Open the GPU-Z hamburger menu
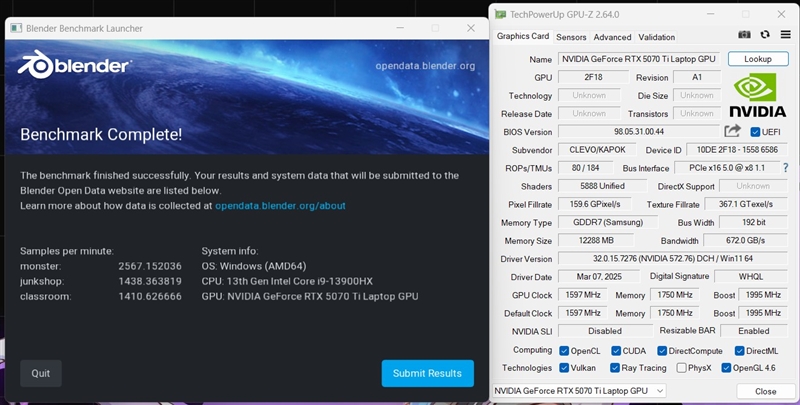This screenshot has width=800, height=405. (785, 35)
